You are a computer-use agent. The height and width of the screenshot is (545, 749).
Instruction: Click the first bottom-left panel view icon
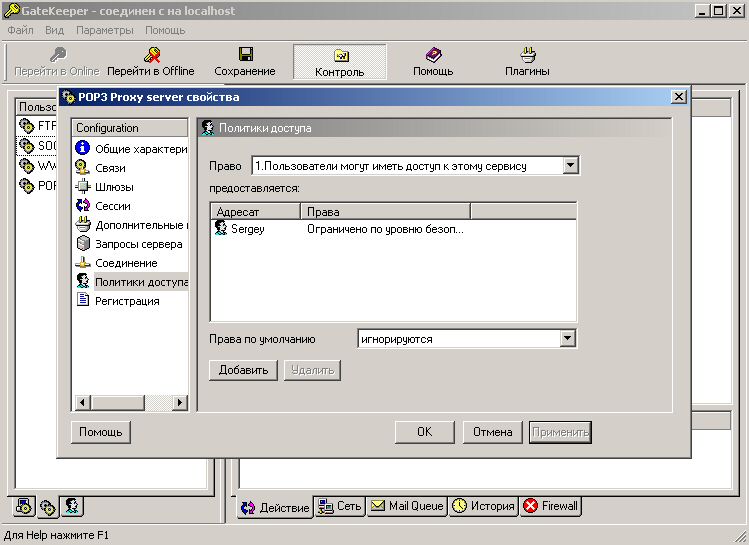click(x=24, y=506)
